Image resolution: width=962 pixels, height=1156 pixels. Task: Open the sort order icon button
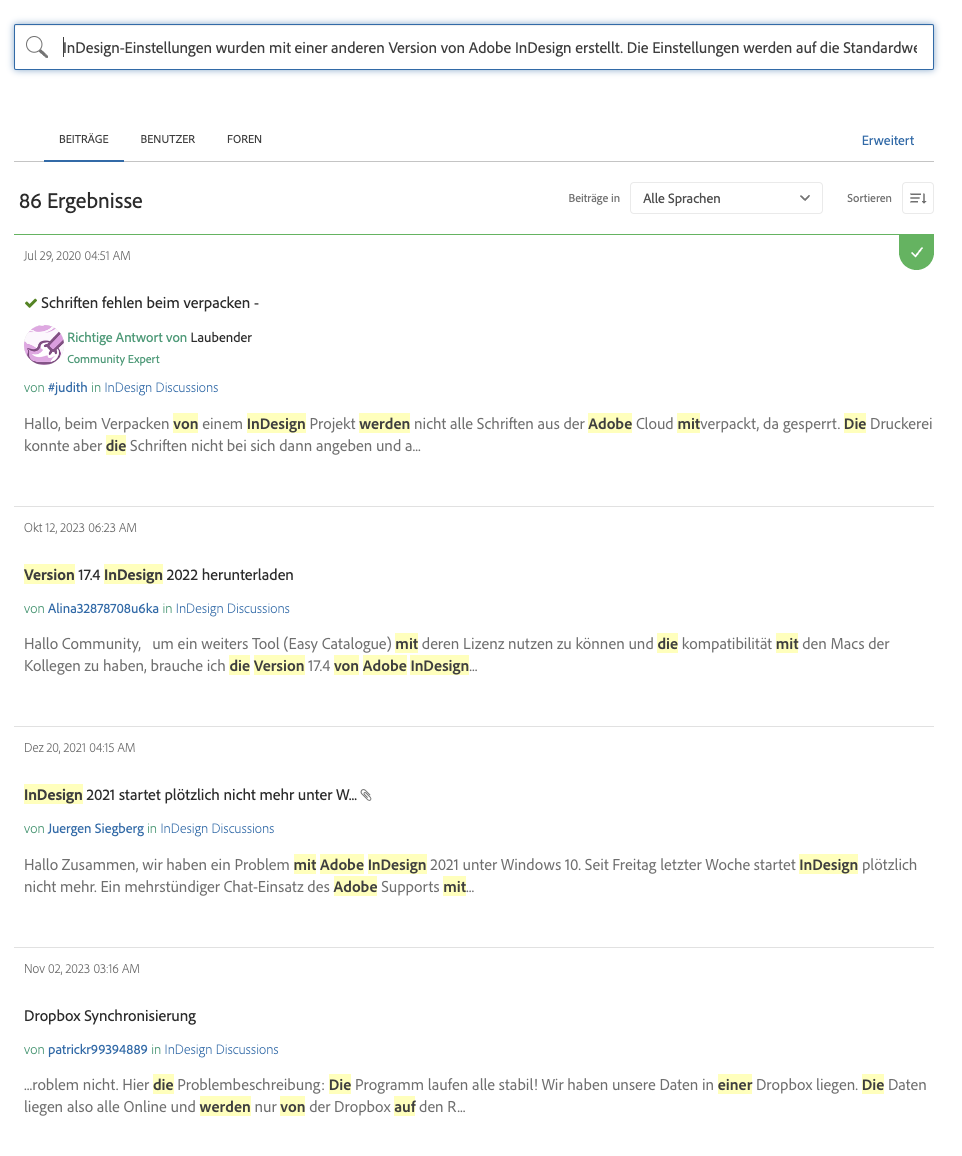(x=917, y=198)
